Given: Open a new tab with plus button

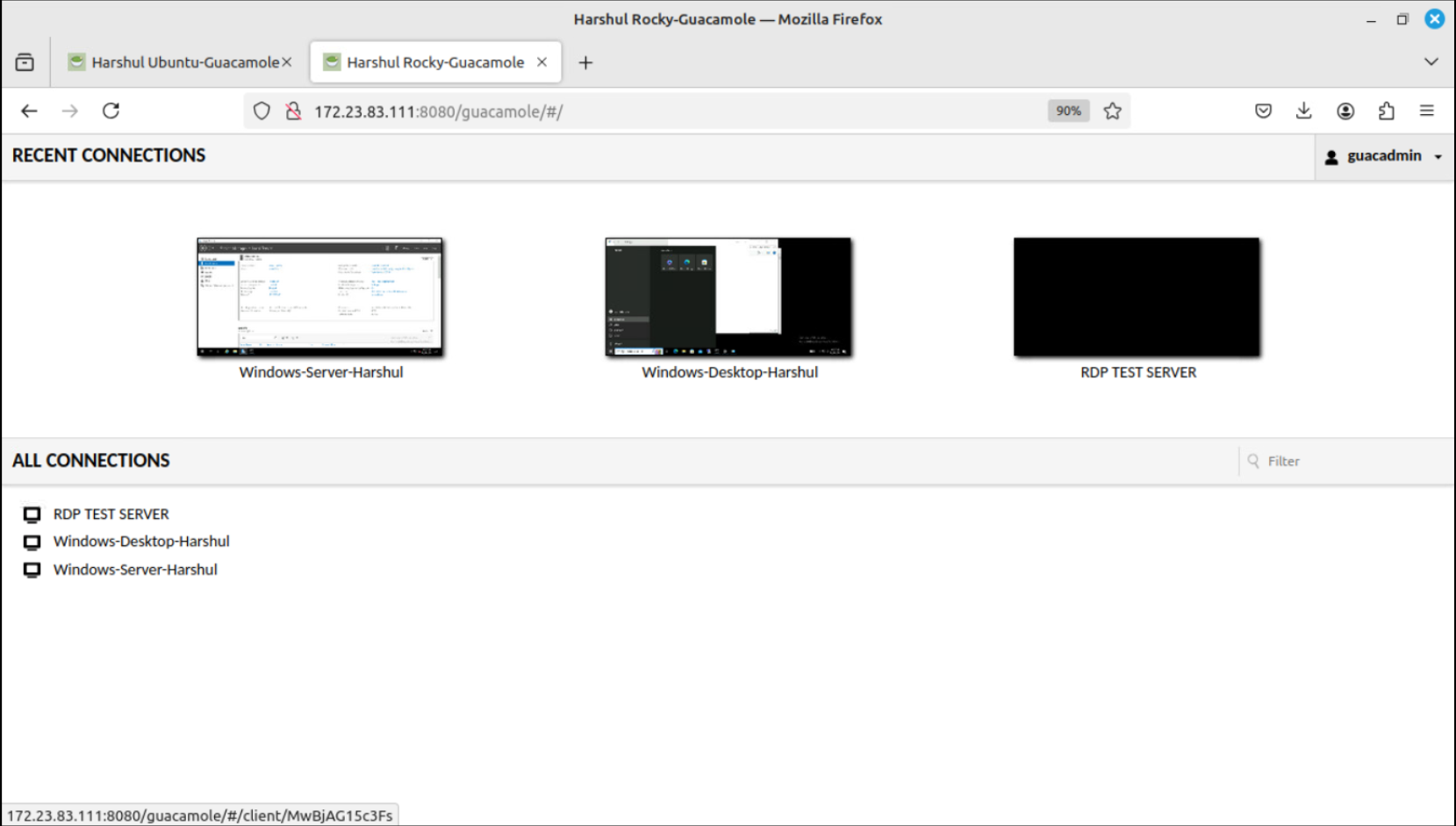Looking at the screenshot, I should point(585,62).
